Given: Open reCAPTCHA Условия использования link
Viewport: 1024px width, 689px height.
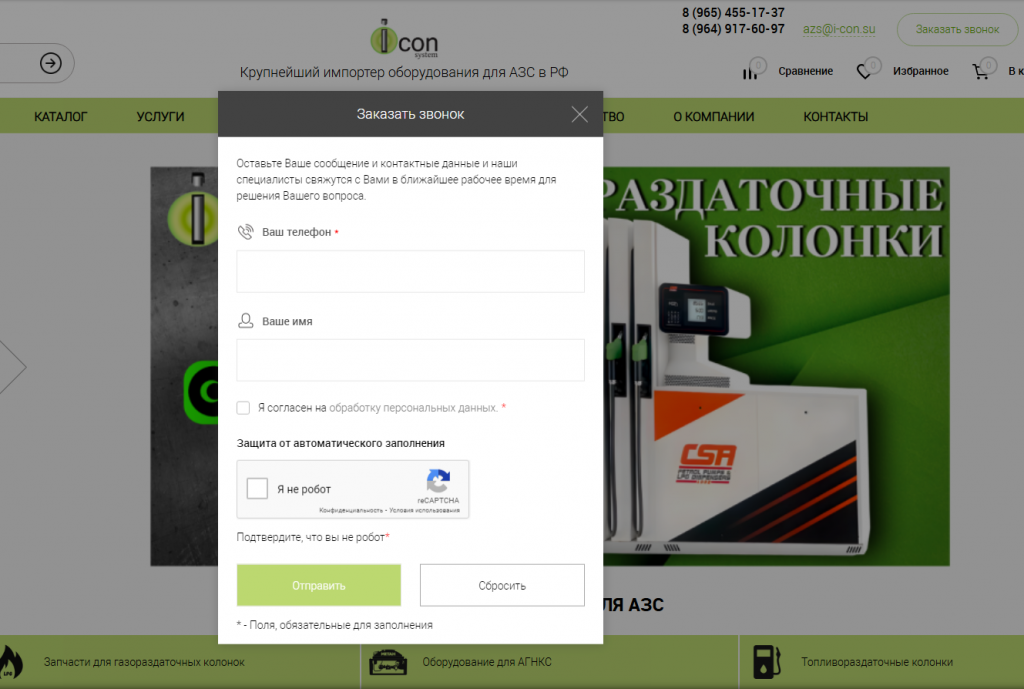Looking at the screenshot, I should click(424, 510).
